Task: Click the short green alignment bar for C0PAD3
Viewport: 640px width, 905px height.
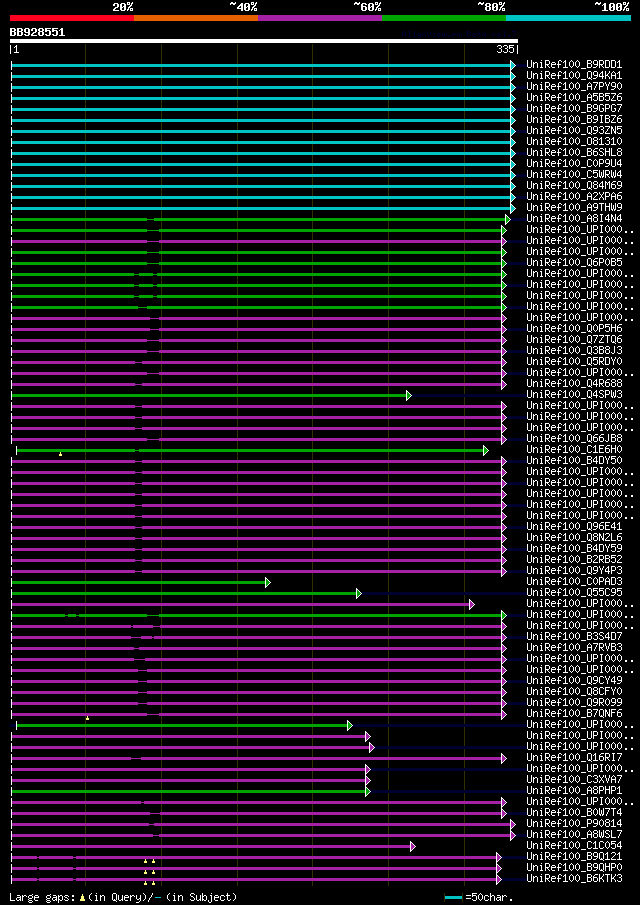Action: click(x=139, y=582)
